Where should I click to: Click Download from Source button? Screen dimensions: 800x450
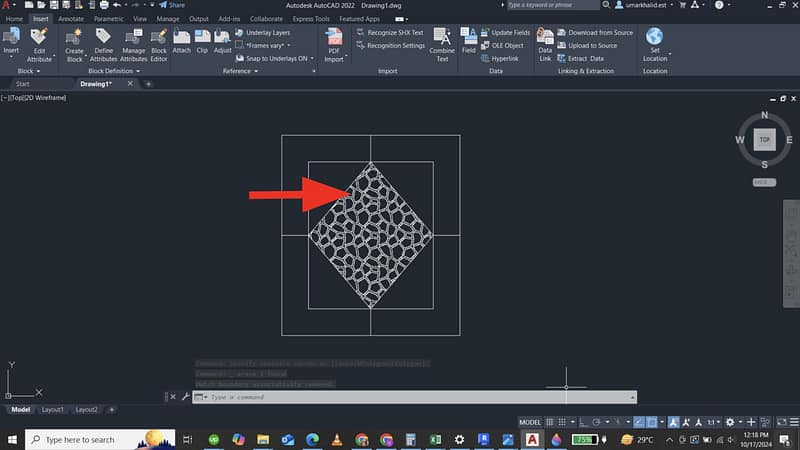600,32
